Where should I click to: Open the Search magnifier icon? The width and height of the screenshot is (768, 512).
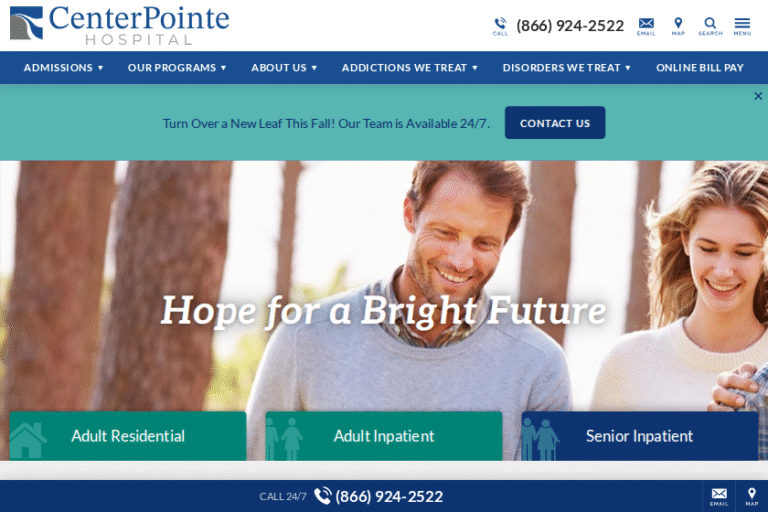(710, 26)
